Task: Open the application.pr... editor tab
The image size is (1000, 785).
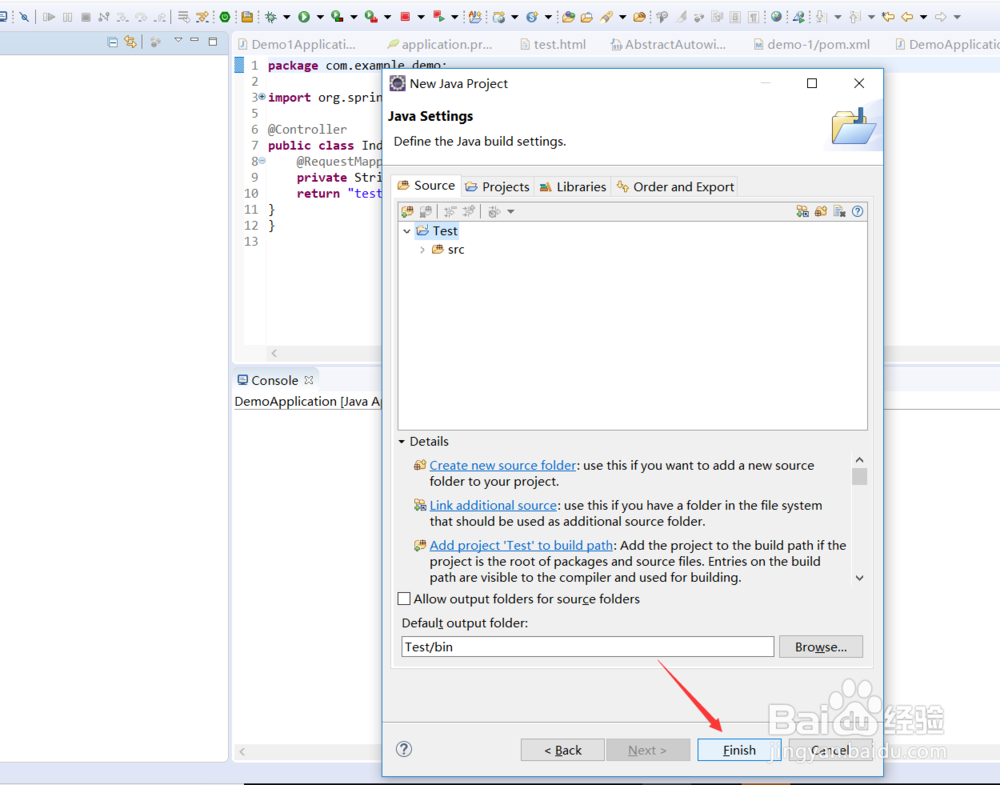Action: click(440, 45)
